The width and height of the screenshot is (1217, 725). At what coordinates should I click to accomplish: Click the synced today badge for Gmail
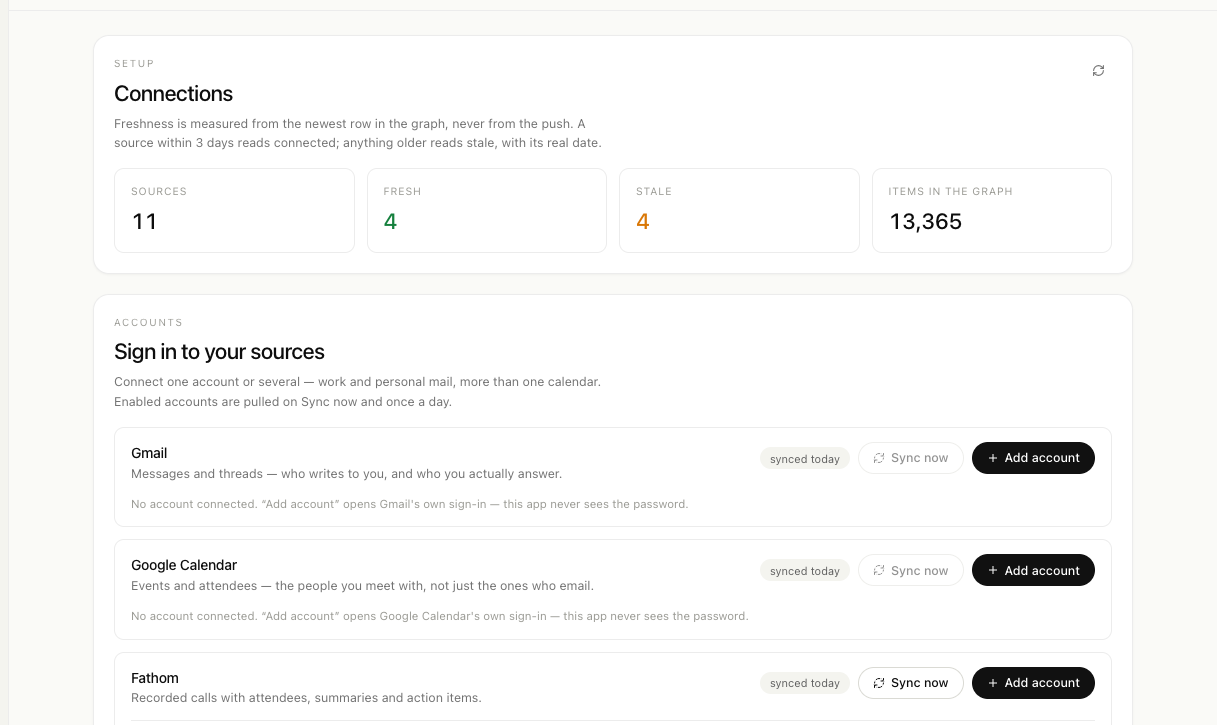coord(805,459)
